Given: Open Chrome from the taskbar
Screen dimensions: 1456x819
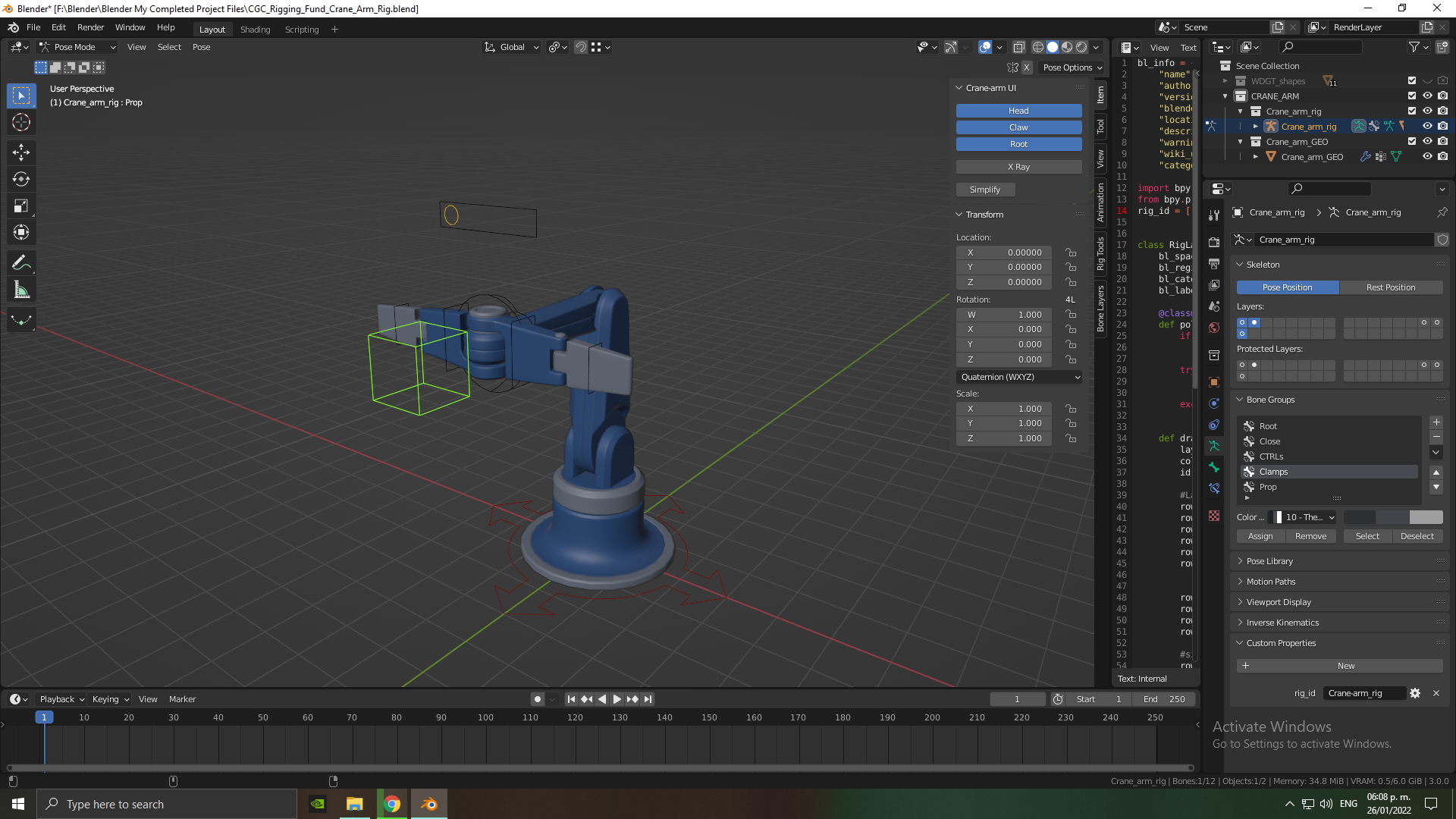Looking at the screenshot, I should 392,804.
